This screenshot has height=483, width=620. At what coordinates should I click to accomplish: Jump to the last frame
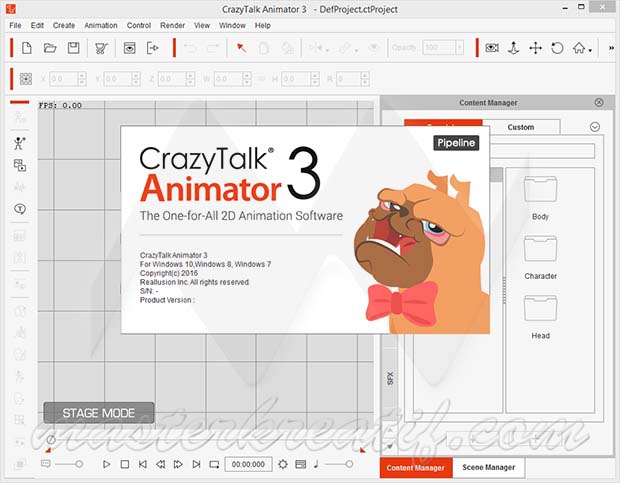tap(196, 464)
